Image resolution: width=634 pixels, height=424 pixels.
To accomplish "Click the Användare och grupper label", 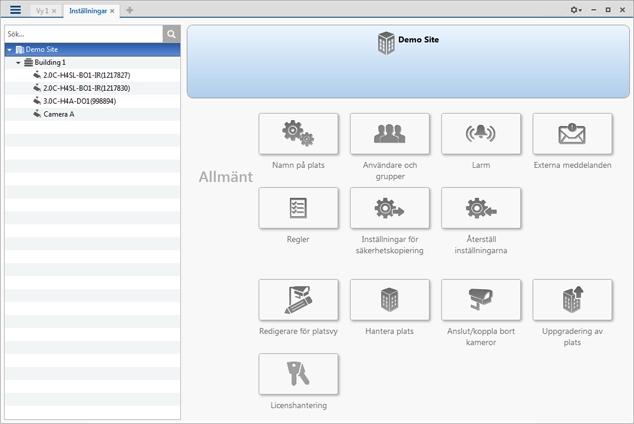I will pos(390,171).
